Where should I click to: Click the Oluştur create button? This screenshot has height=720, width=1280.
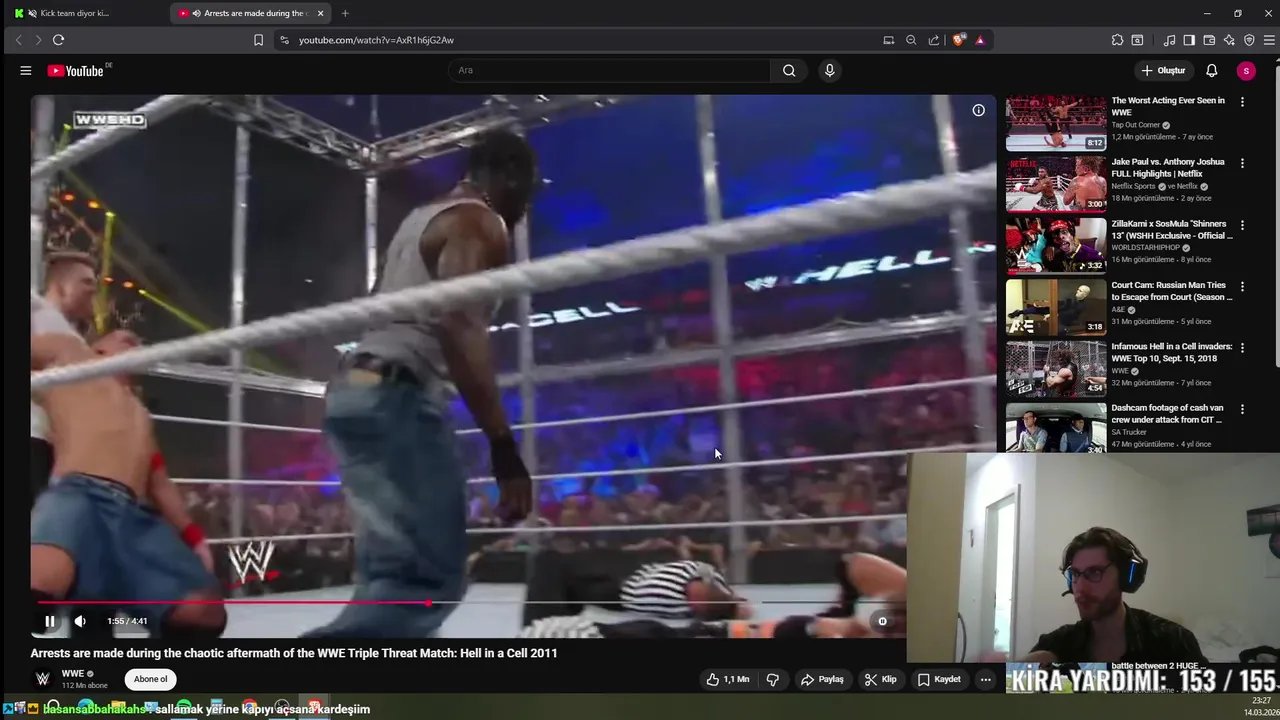click(1163, 71)
